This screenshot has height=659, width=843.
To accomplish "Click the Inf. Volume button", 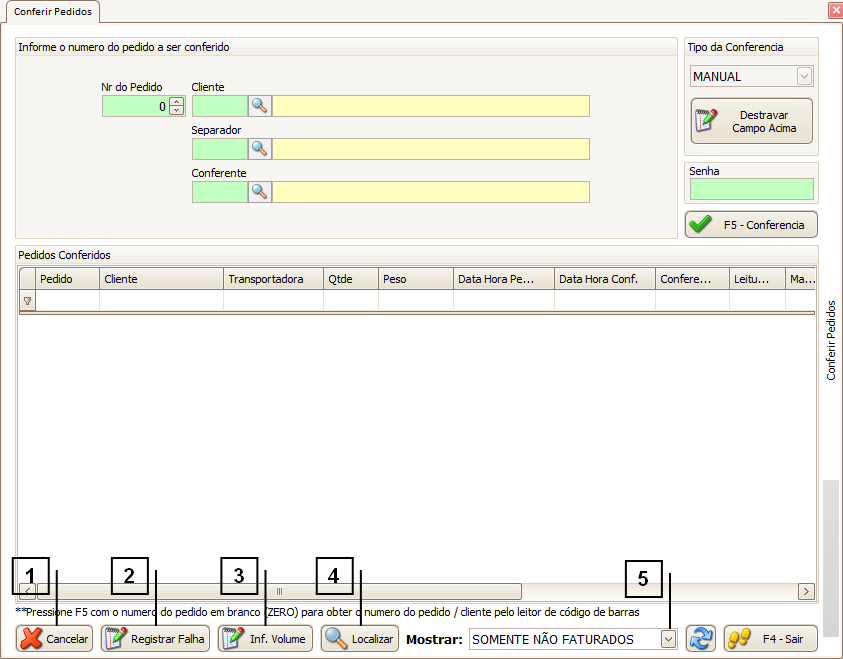I will click(265, 638).
